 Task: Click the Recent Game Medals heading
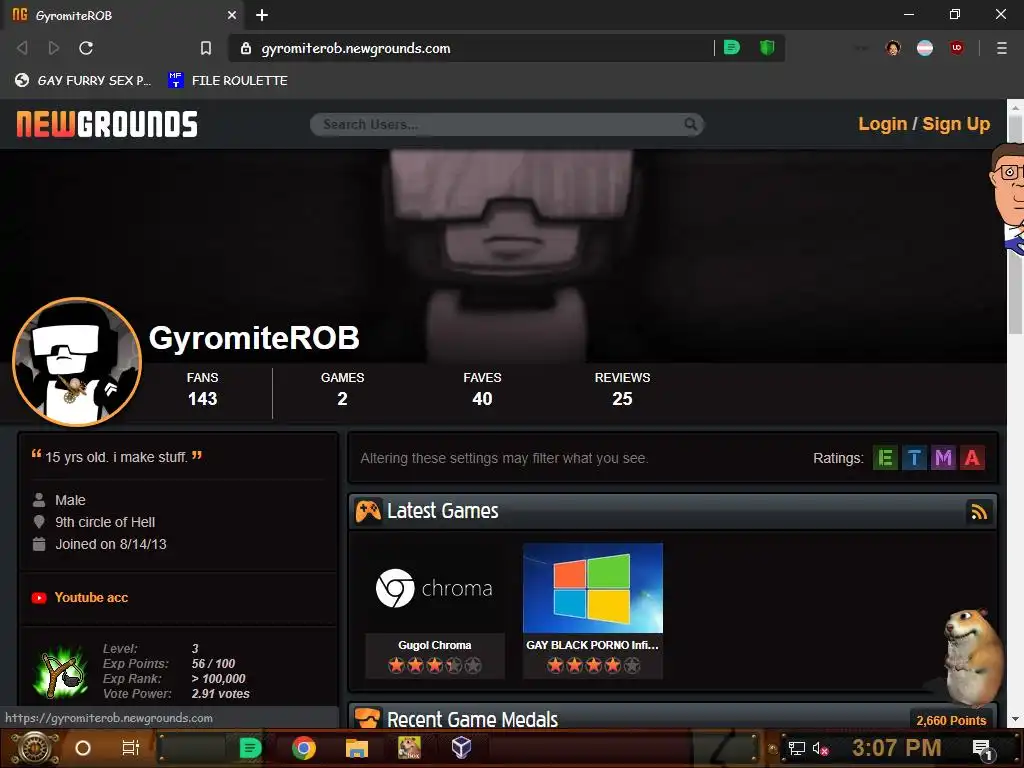coord(472,719)
